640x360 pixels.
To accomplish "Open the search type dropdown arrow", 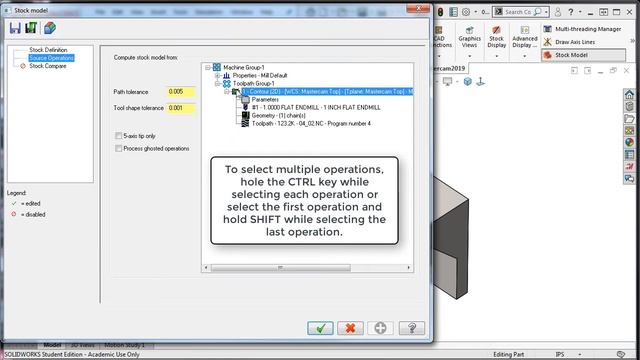I will (x=546, y=12).
